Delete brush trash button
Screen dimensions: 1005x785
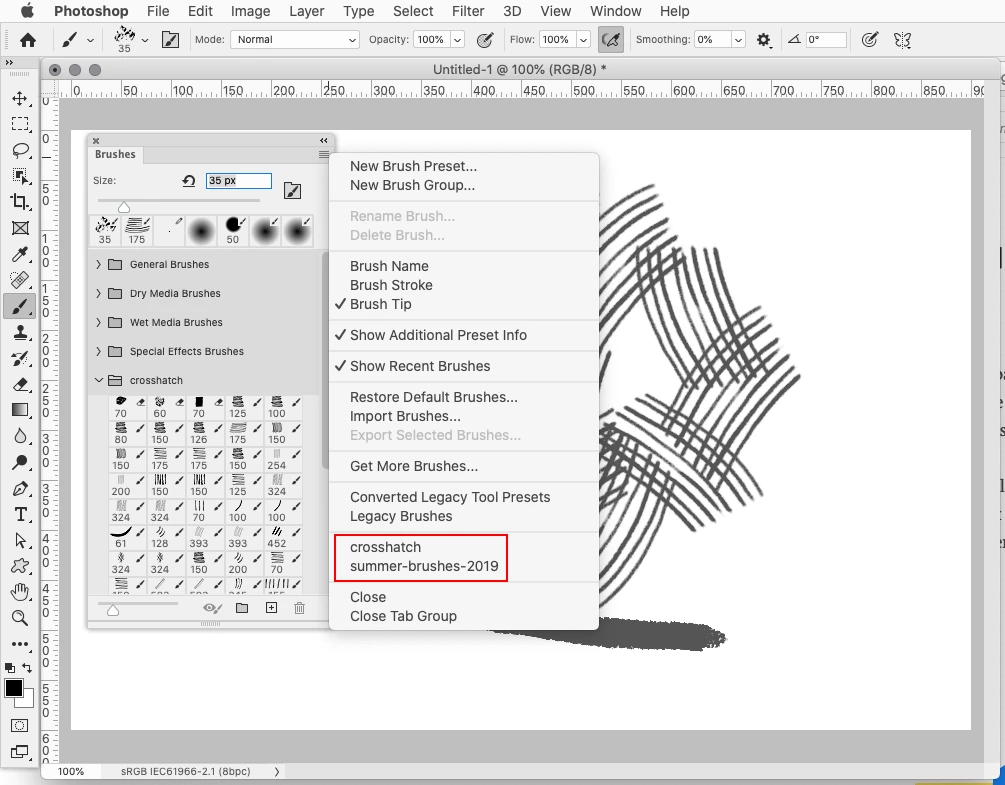pyautogui.click(x=299, y=608)
